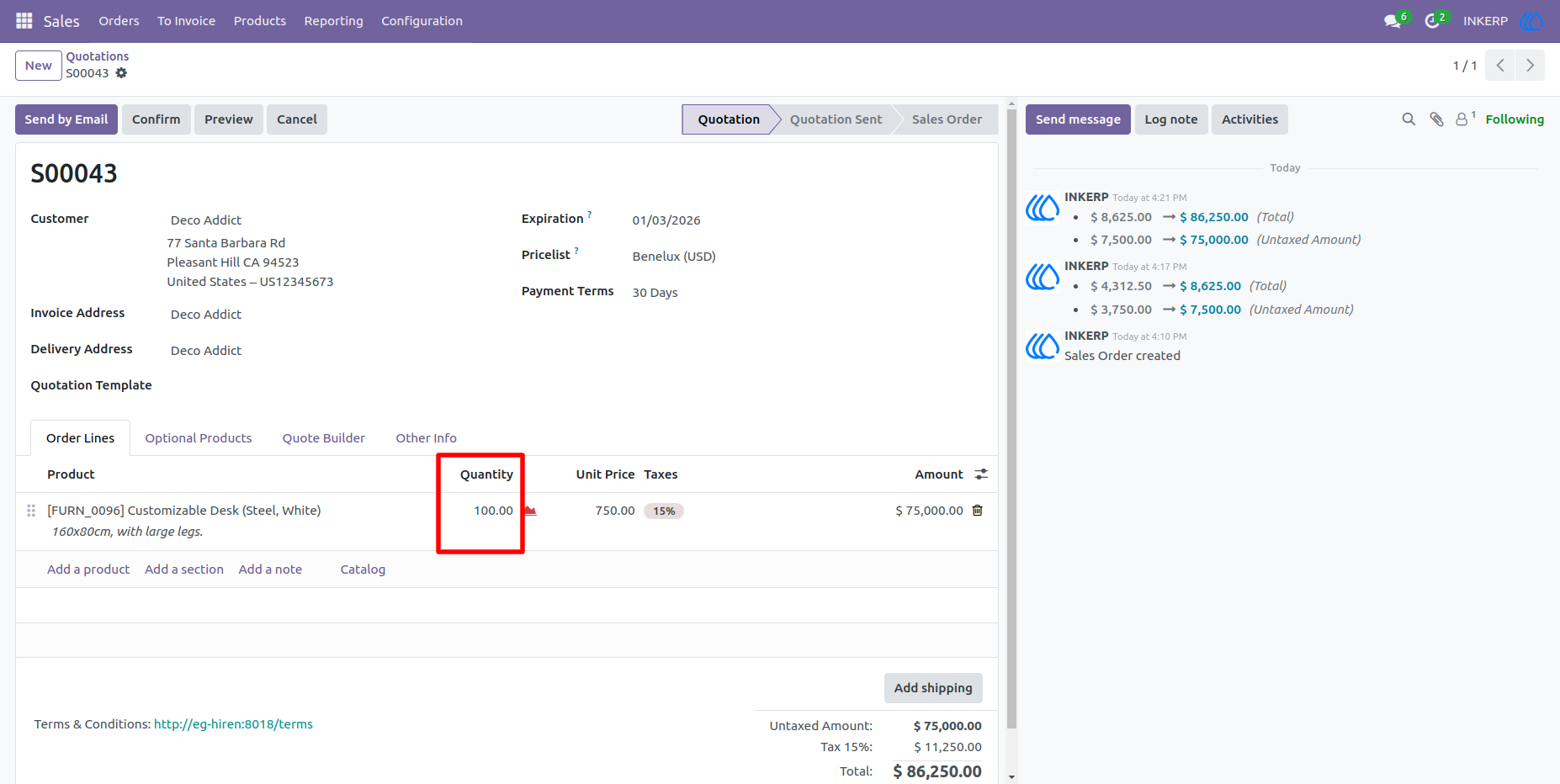Click the paperclip attachments icon
The width and height of the screenshot is (1560, 784).
[1437, 119]
